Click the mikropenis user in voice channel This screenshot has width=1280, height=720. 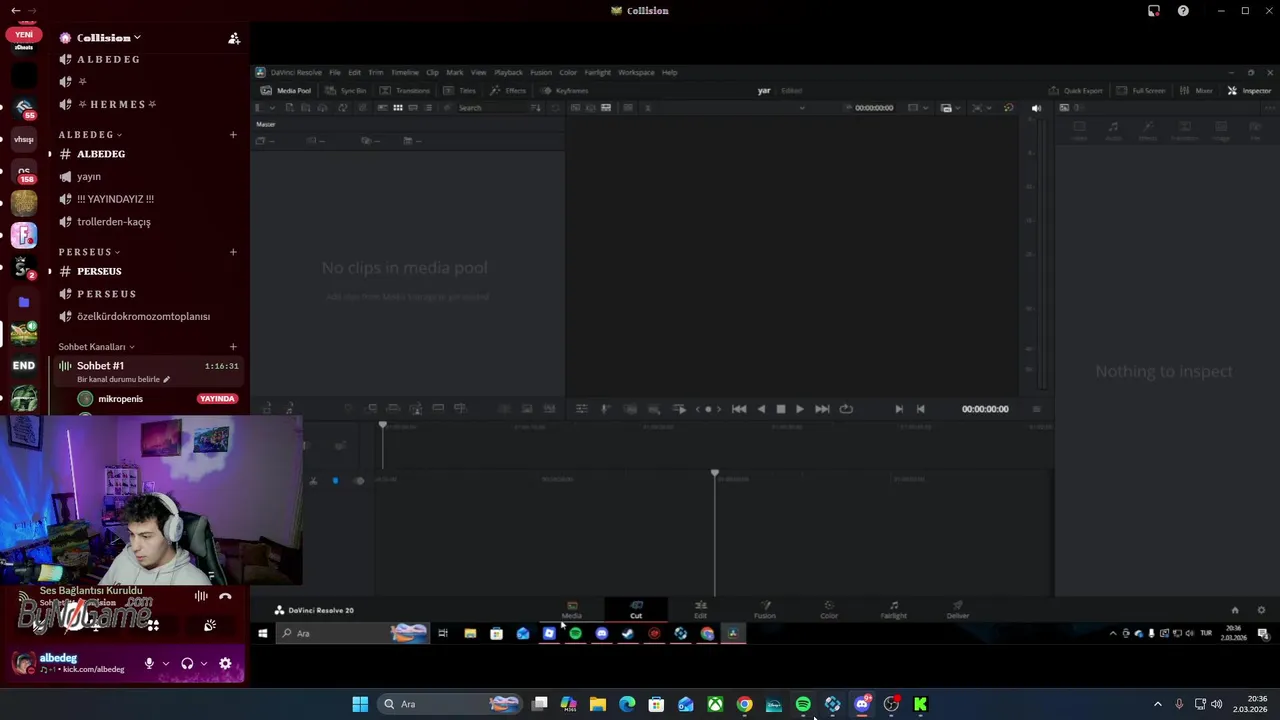point(120,399)
